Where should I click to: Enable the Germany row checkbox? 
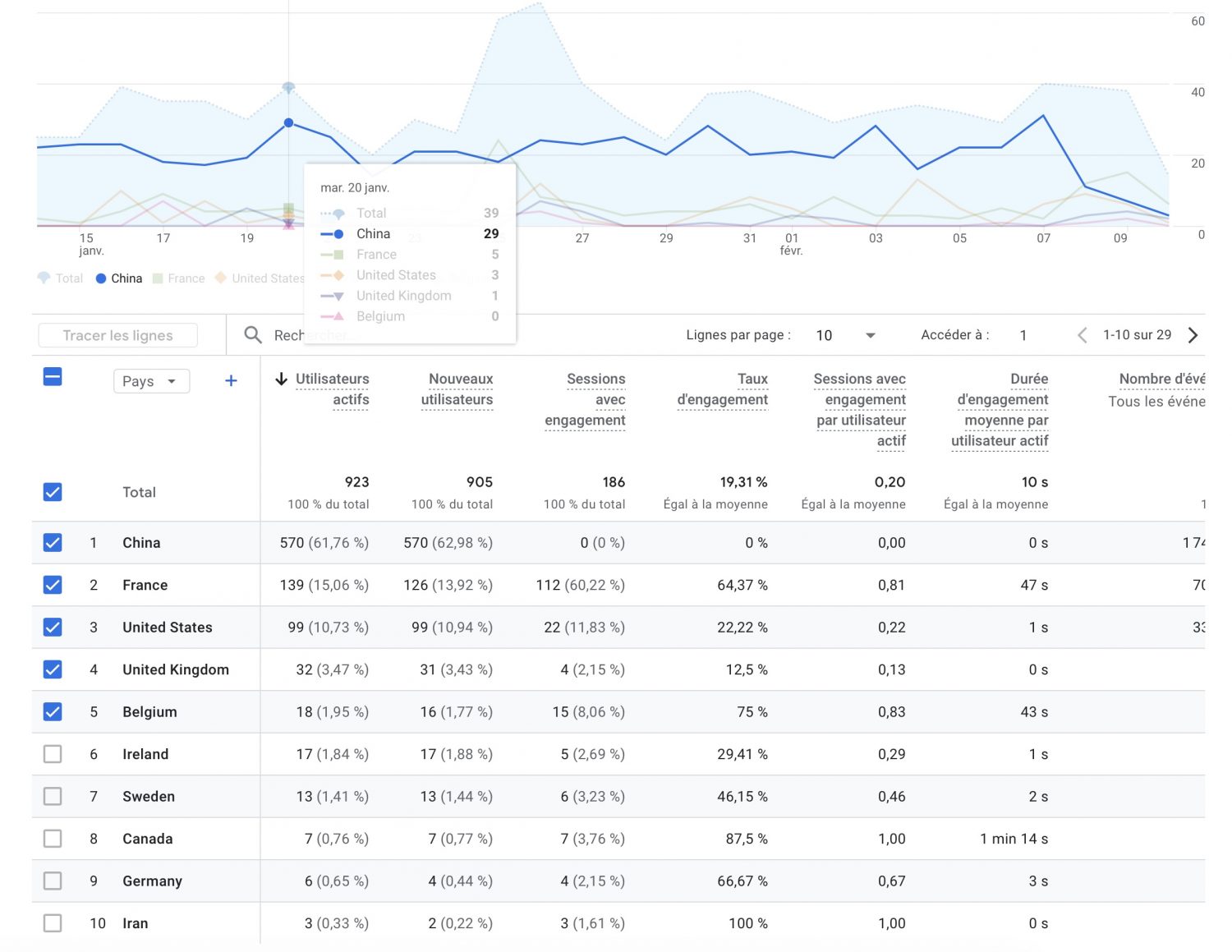coord(53,881)
